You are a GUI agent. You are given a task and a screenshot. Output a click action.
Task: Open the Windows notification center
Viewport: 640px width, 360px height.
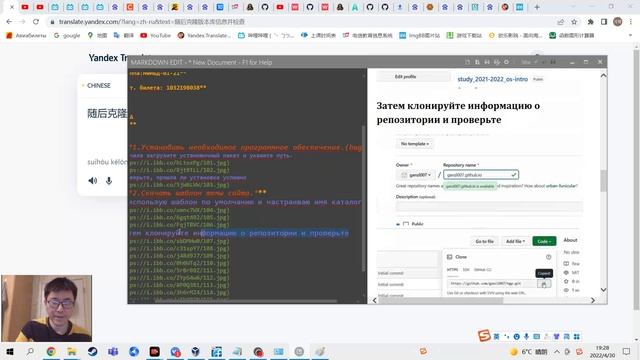click(627, 351)
